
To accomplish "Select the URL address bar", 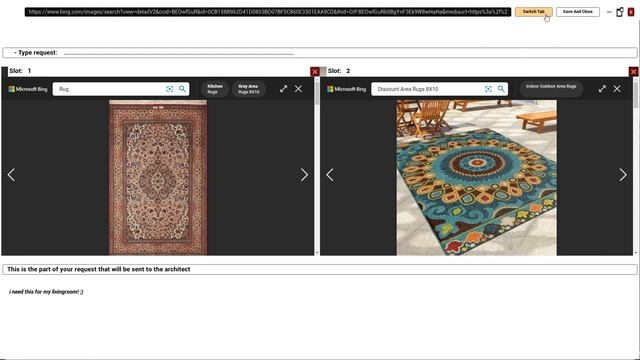I will [x=268, y=12].
